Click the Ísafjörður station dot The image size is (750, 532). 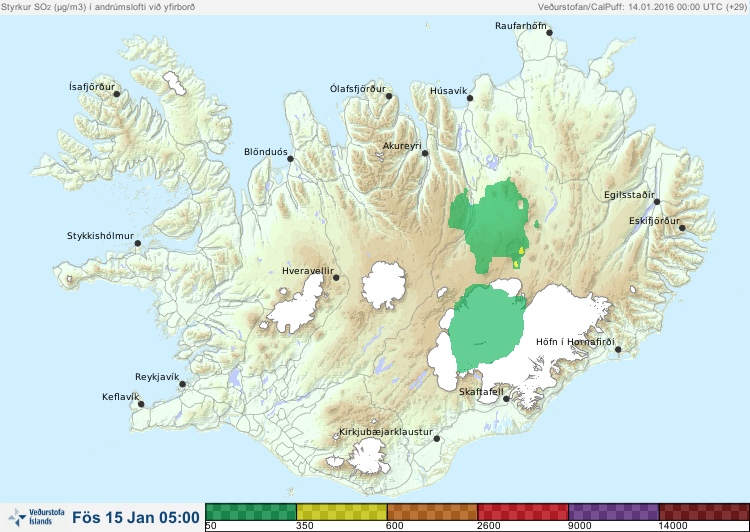pos(116,94)
